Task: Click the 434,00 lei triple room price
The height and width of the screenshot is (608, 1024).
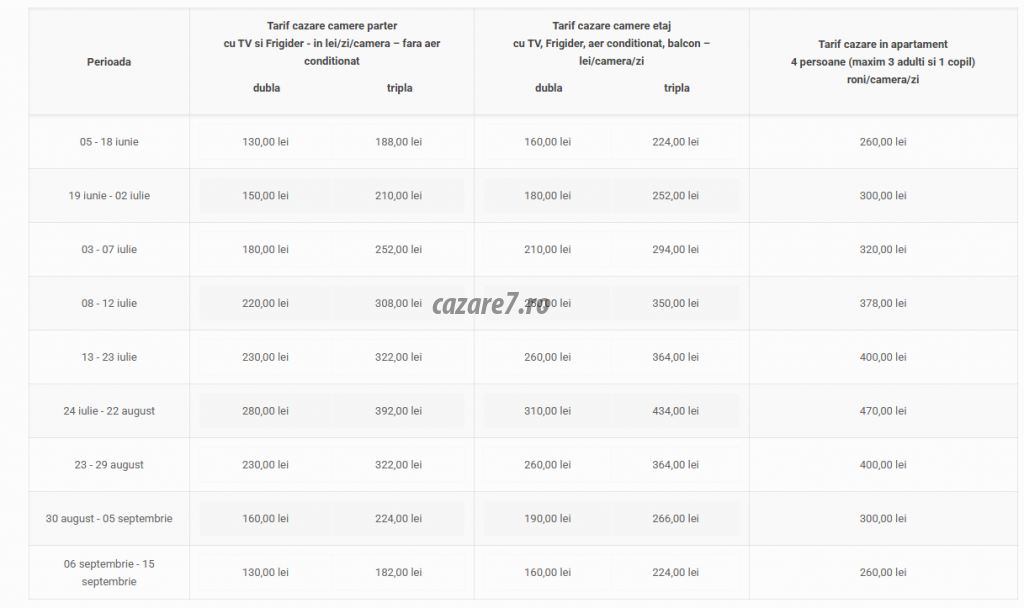Action: (675, 411)
